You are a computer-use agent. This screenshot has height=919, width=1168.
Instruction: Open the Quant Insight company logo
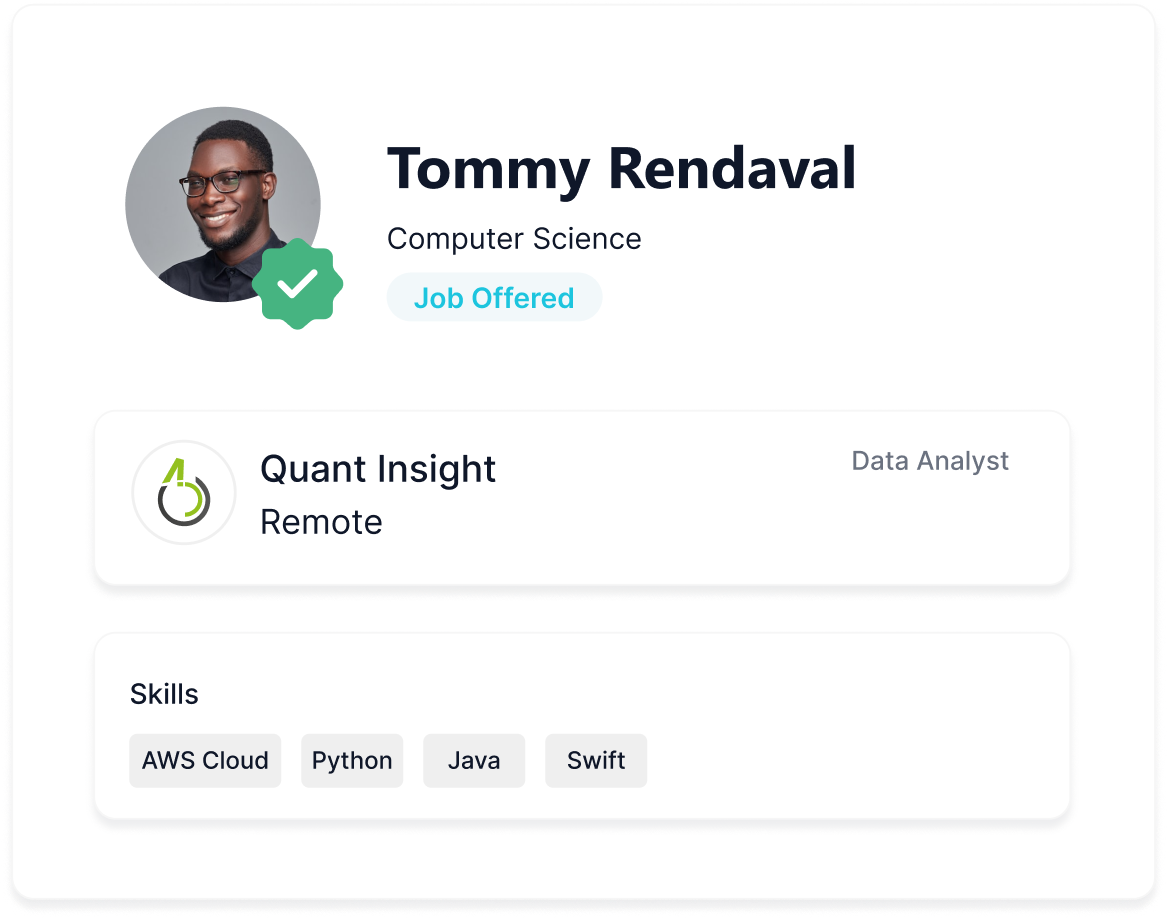tap(184, 492)
